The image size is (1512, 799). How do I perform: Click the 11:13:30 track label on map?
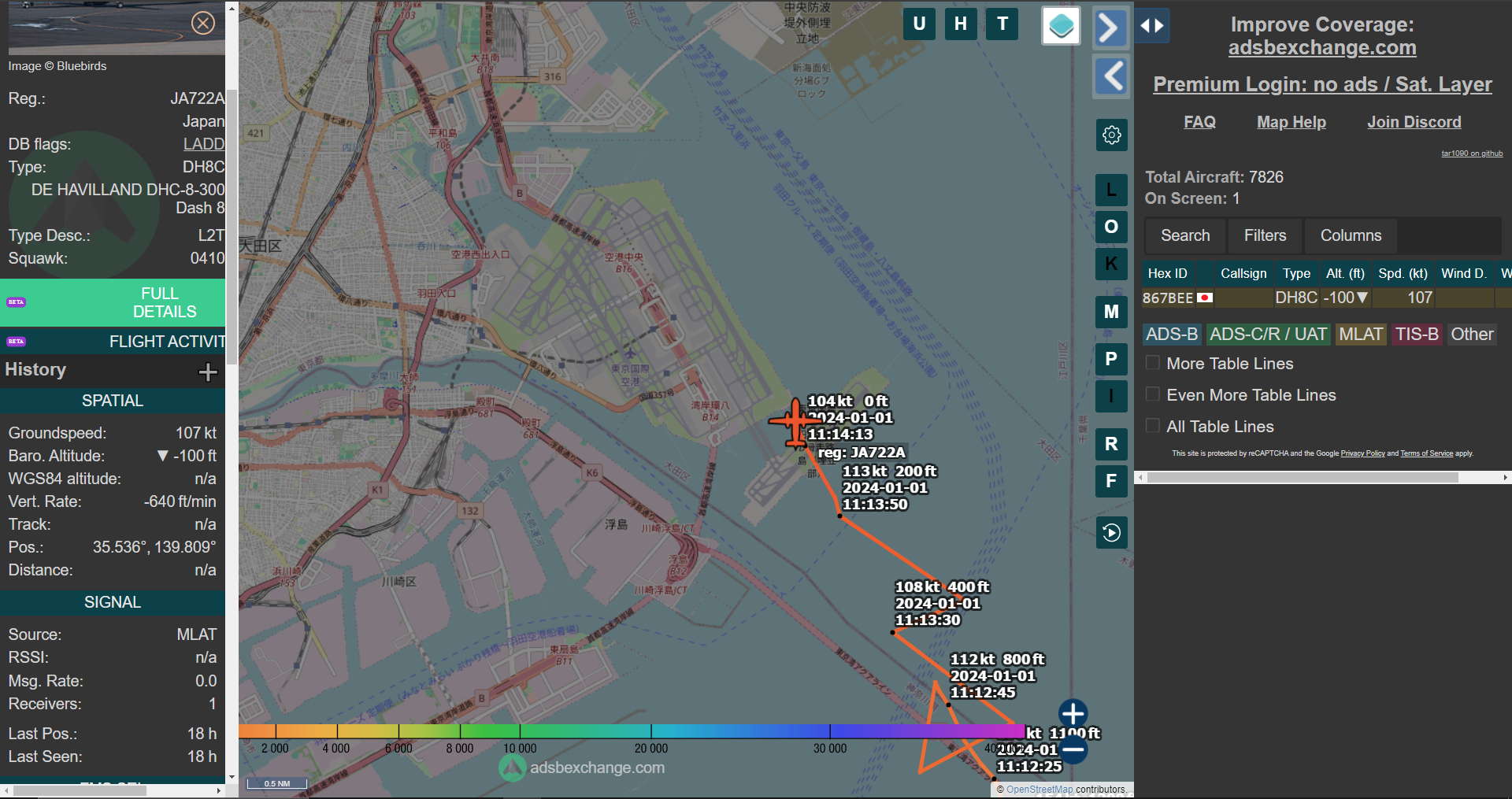(x=928, y=620)
